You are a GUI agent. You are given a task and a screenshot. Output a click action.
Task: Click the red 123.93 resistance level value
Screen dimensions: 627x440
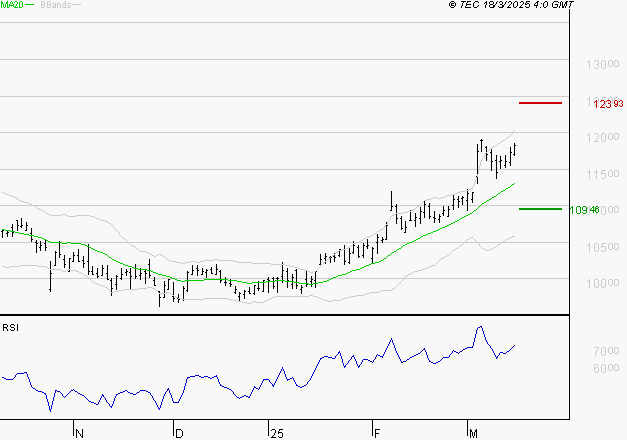click(x=608, y=104)
